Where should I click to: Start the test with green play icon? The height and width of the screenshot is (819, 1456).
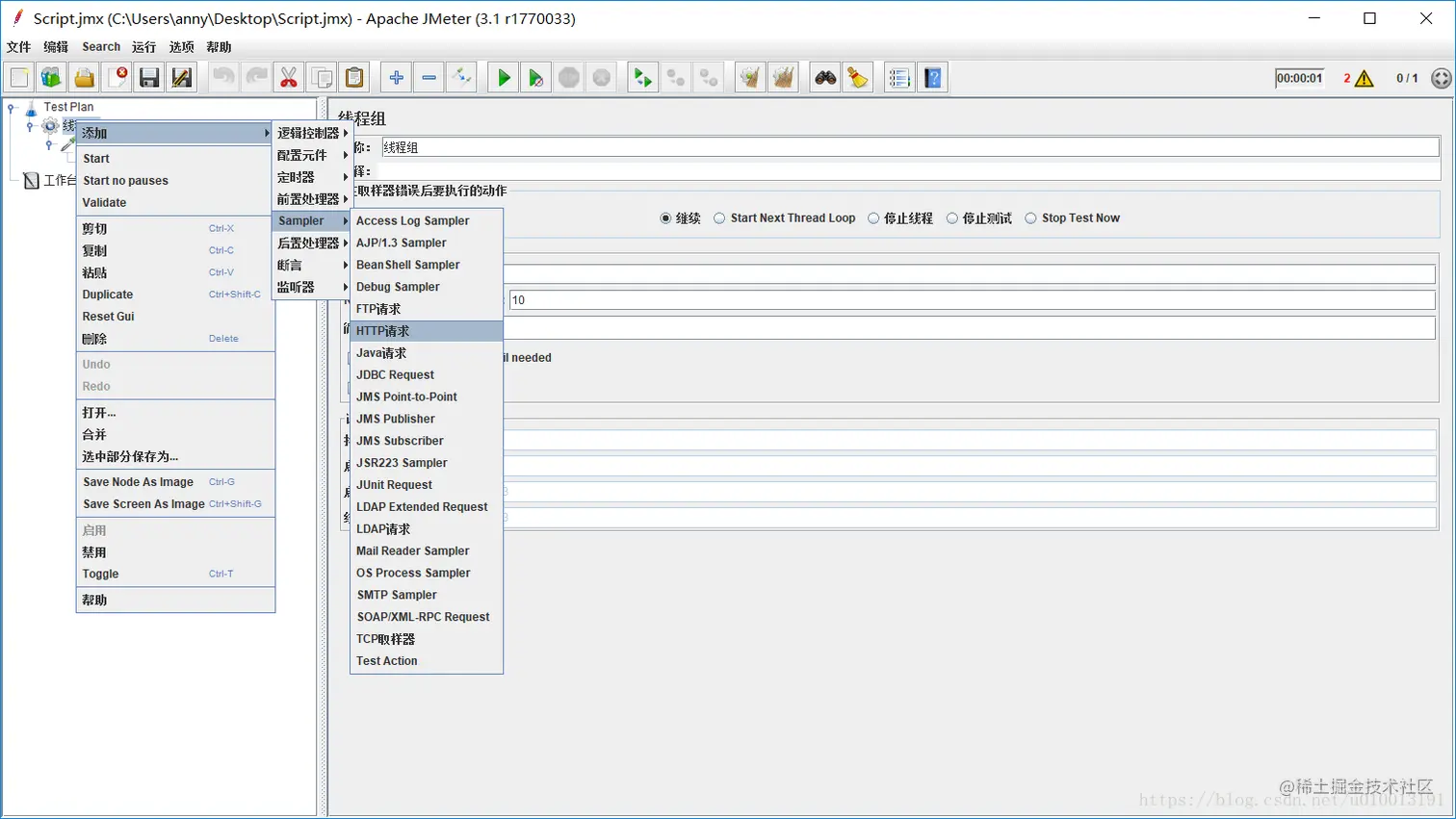(504, 78)
